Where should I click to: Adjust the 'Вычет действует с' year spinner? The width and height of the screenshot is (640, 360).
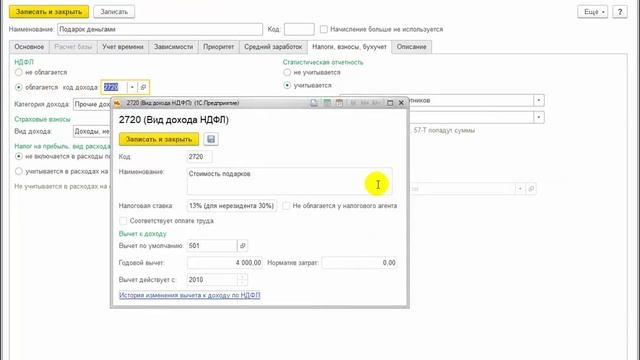click(x=242, y=280)
